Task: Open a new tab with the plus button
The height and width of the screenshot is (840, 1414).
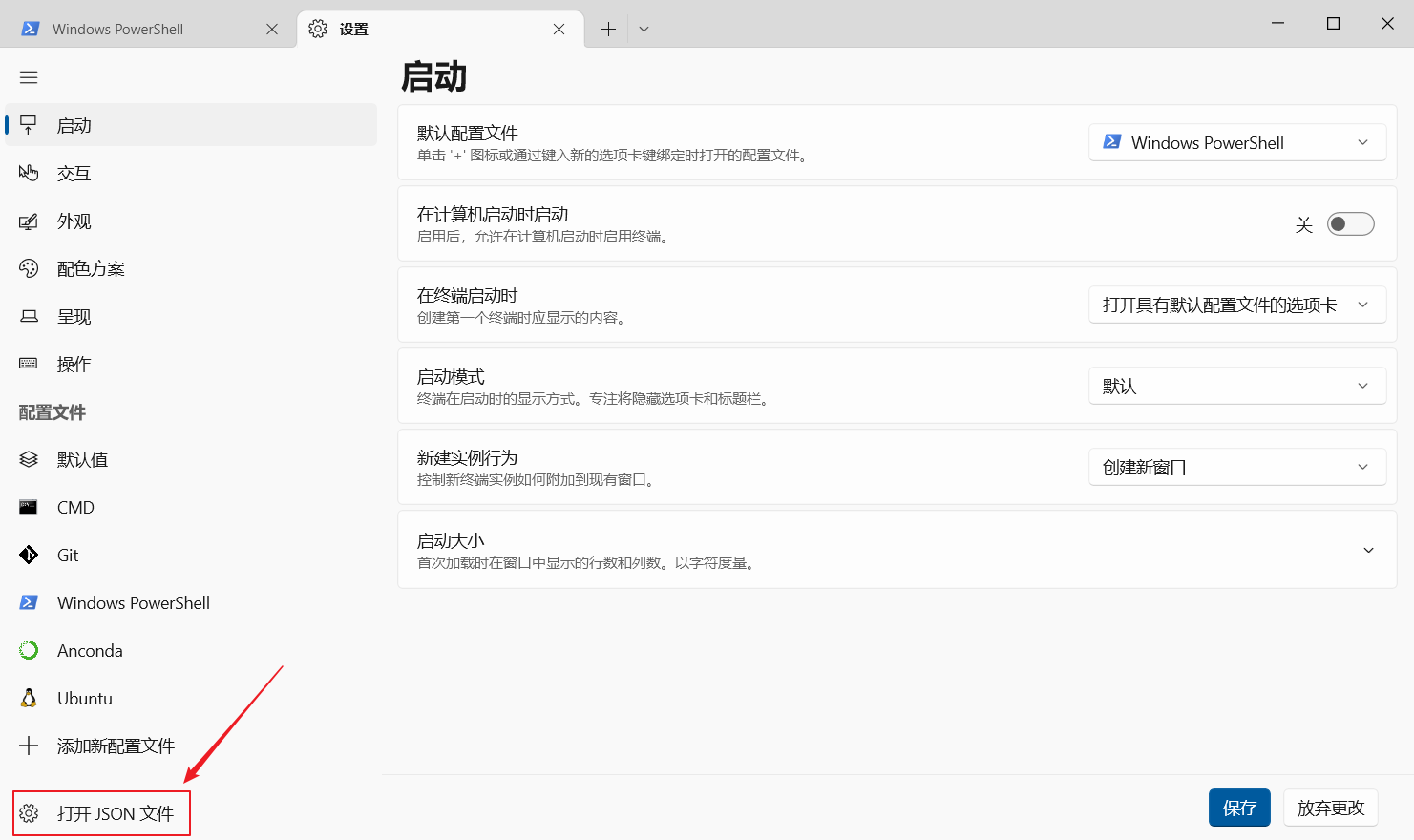Action: pos(608,29)
